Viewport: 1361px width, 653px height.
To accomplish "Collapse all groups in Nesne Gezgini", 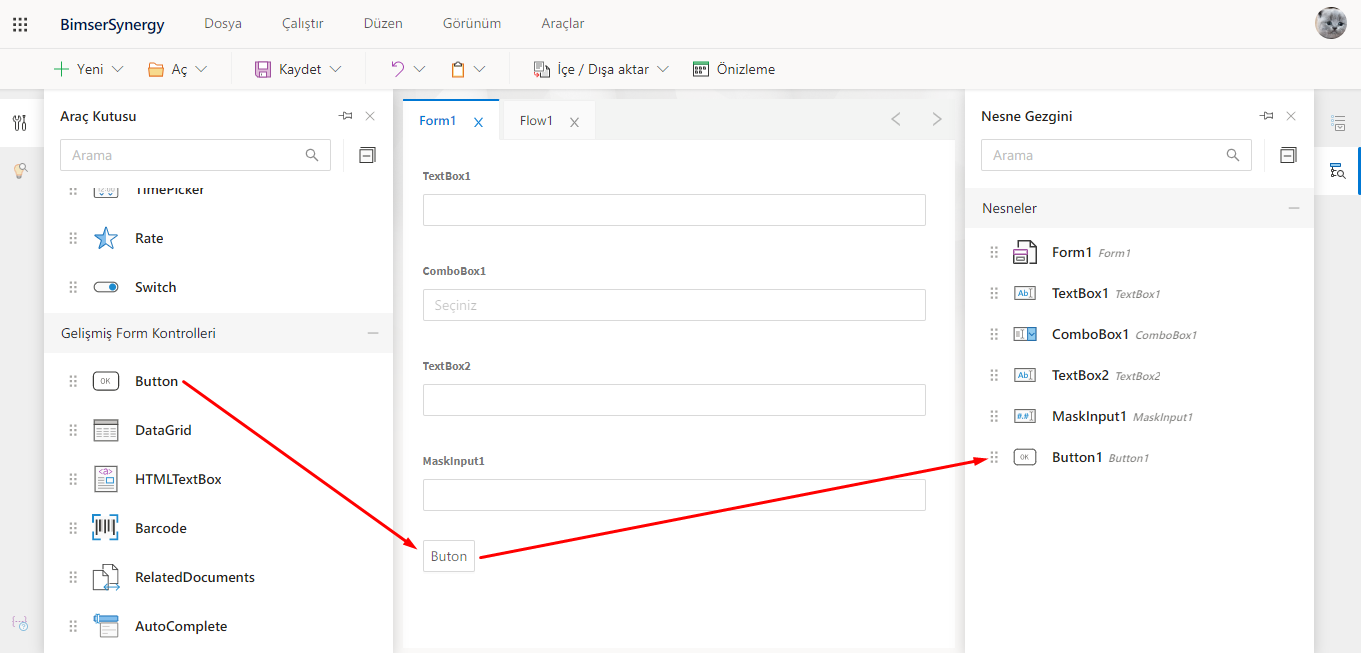I will [1288, 155].
